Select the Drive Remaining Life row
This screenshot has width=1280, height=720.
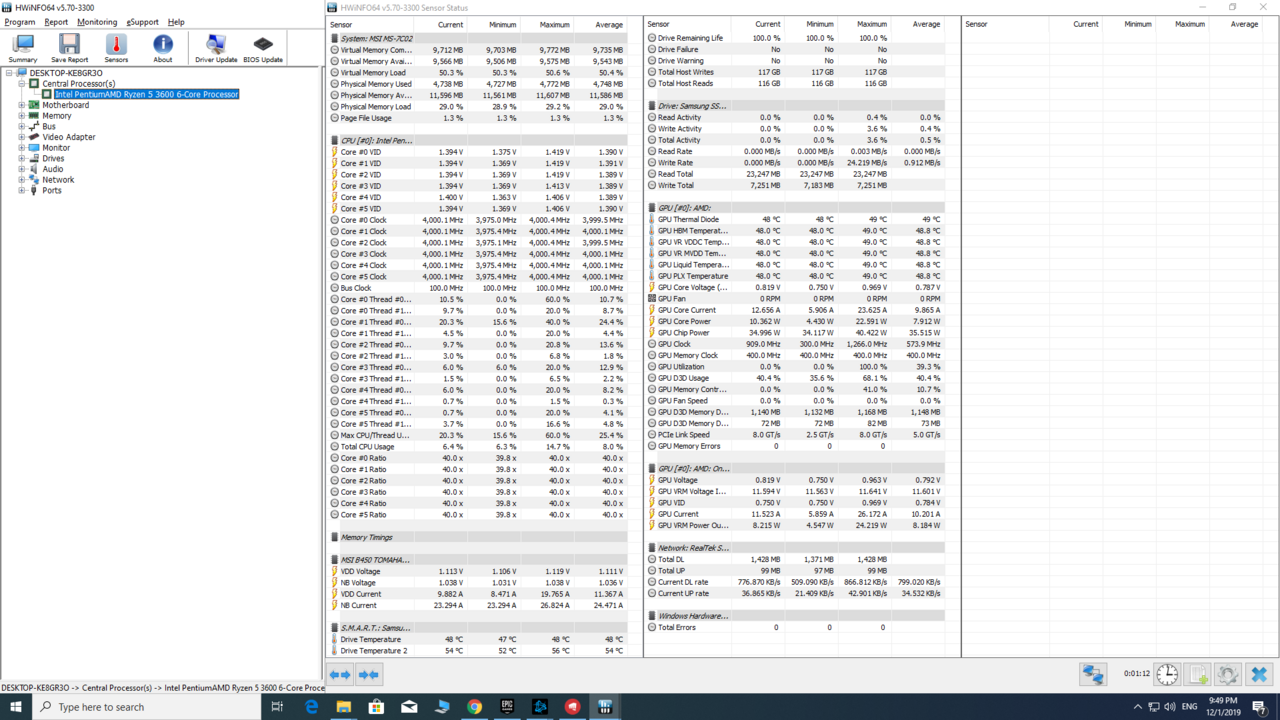(x=795, y=38)
